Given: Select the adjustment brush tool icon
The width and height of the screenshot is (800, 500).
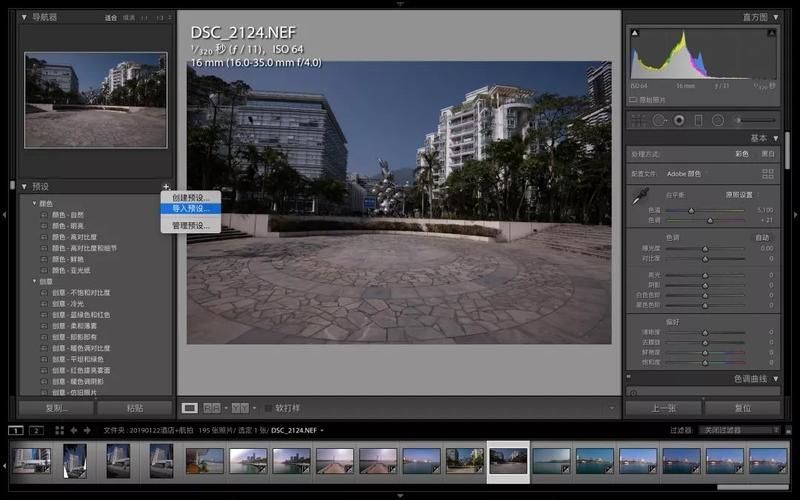Looking at the screenshot, I should [757, 121].
